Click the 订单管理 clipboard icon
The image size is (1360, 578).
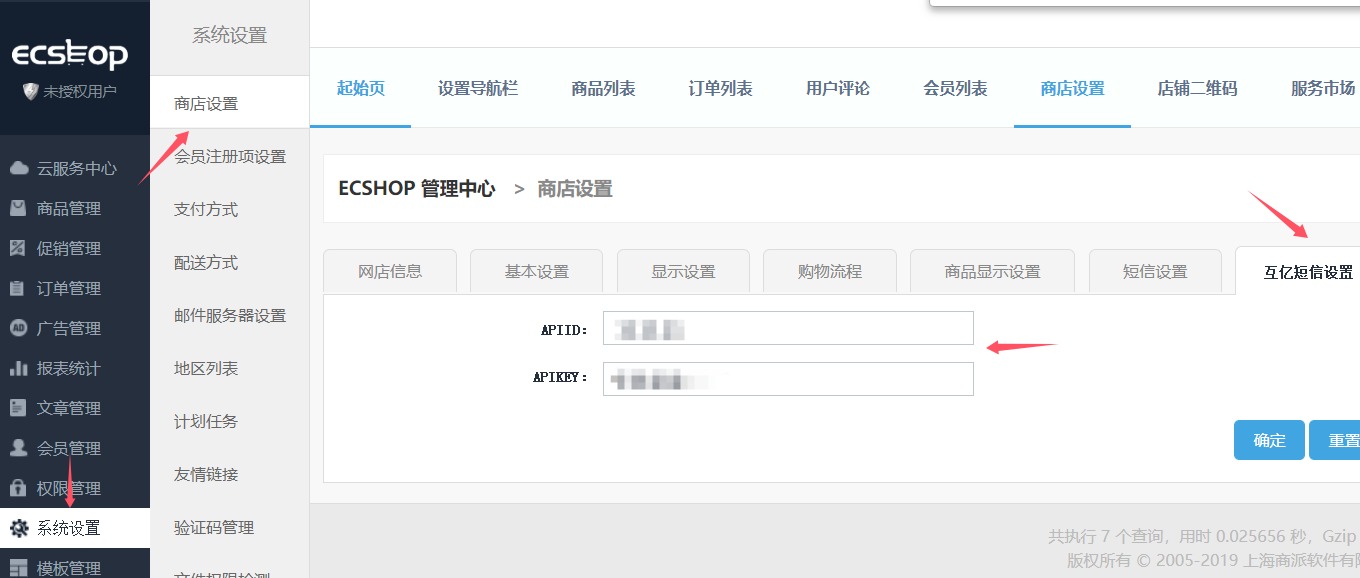(x=18, y=288)
